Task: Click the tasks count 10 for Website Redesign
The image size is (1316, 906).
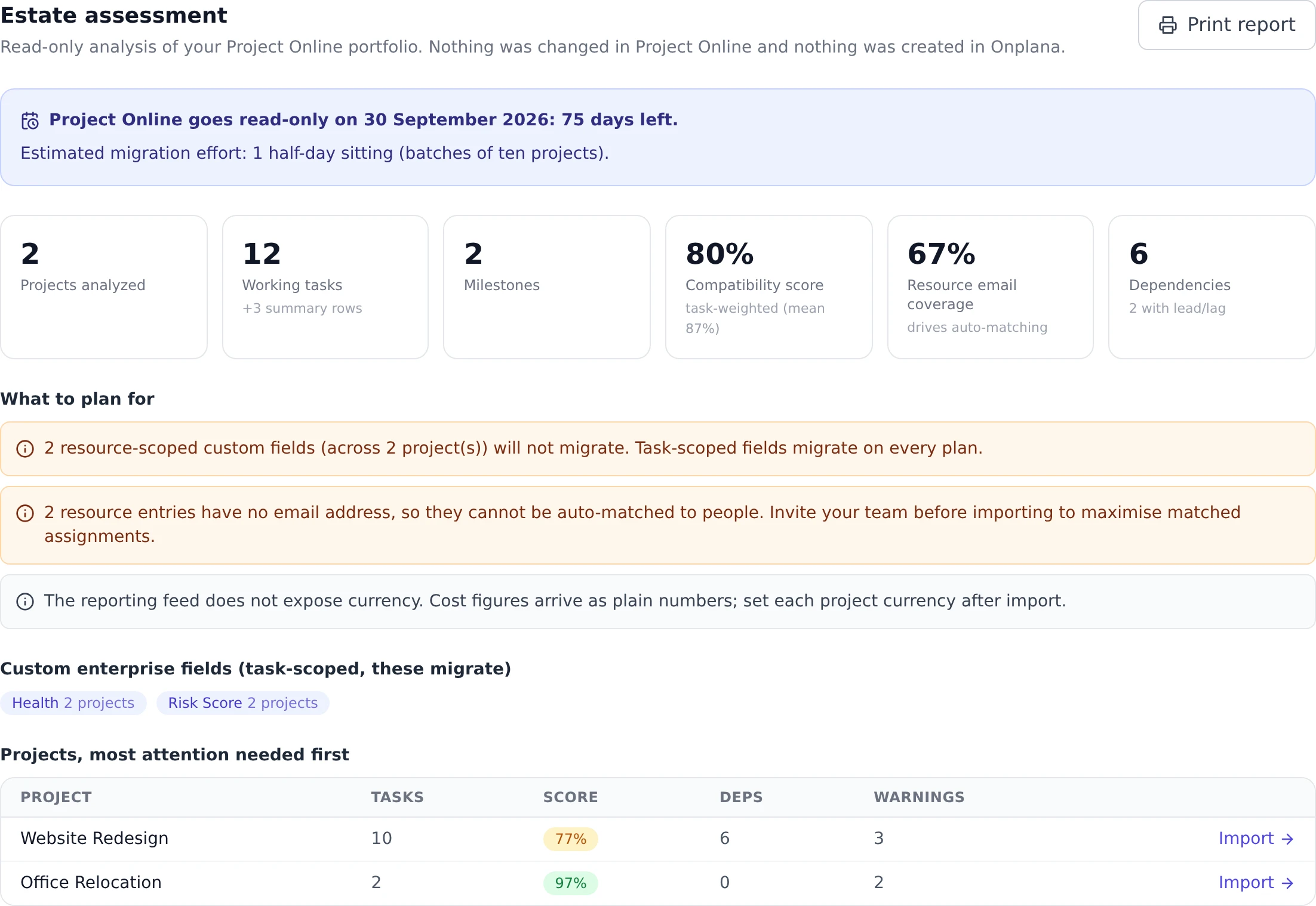Action: pos(382,839)
